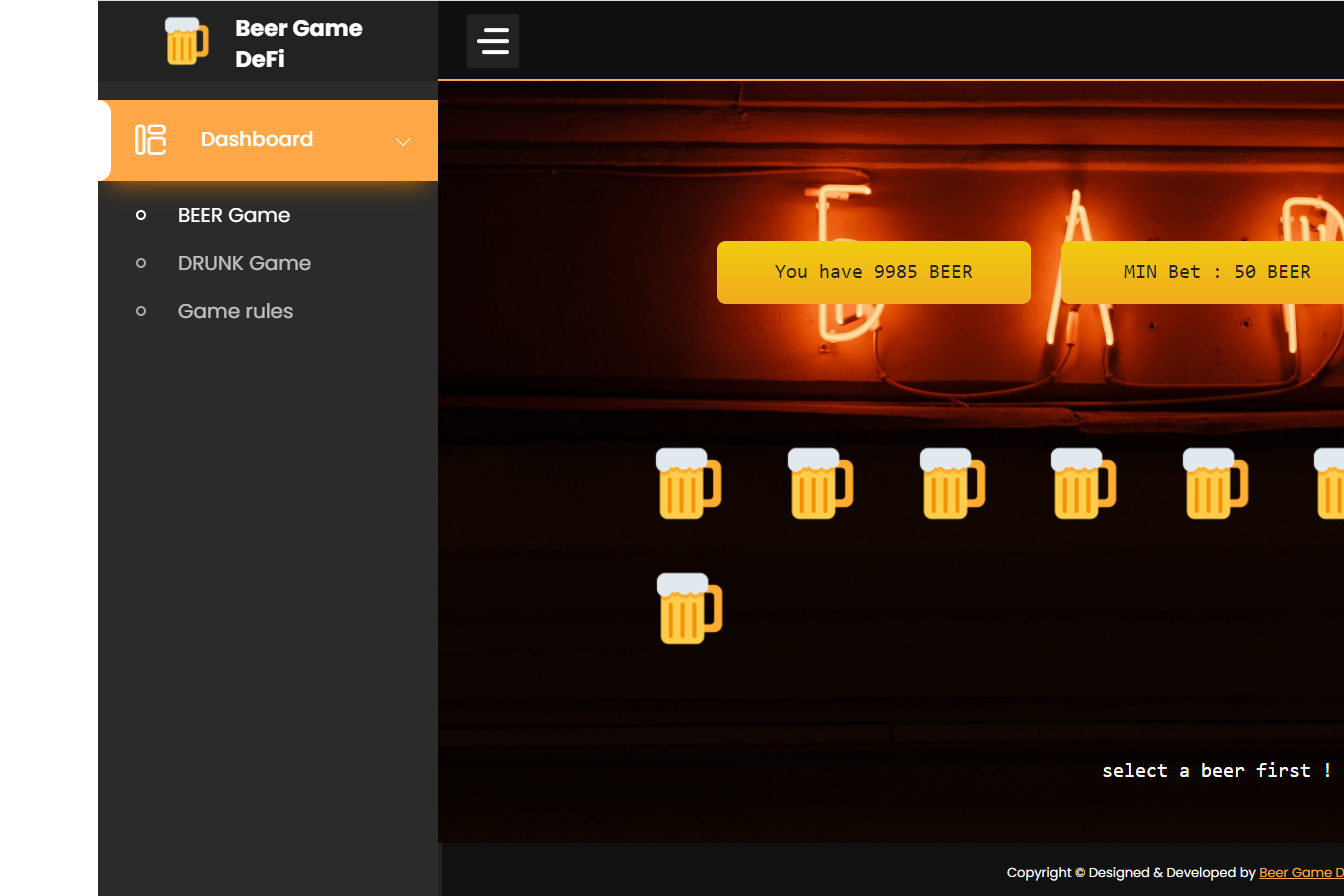The width and height of the screenshot is (1344, 896).
Task: Open the hamburger menu at top
Action: [492, 41]
